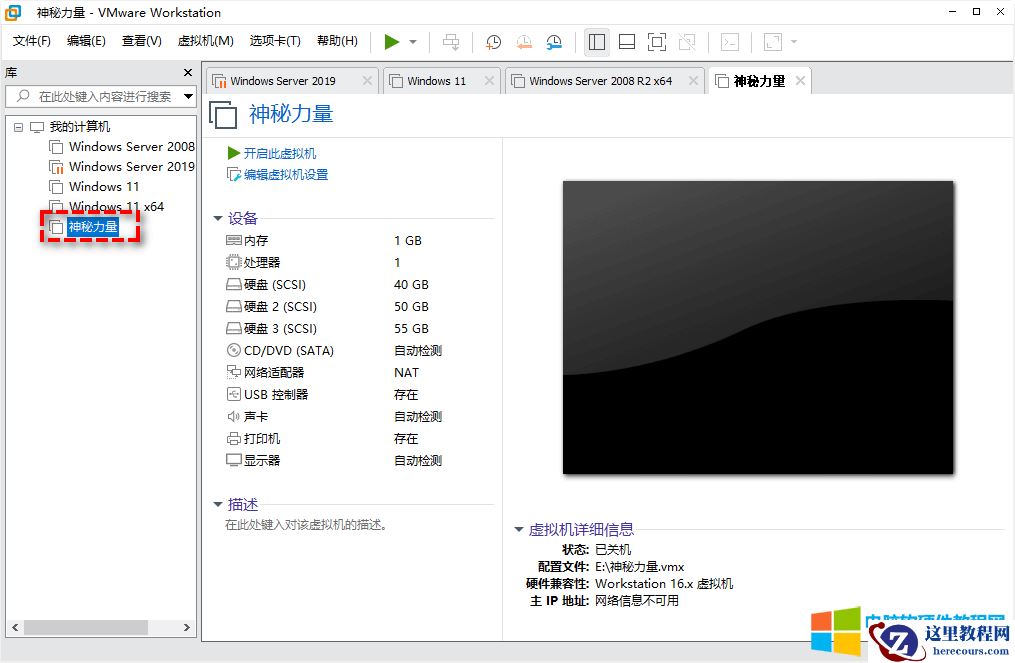Click the console view toolbar icon
This screenshot has height=663, width=1015.
(x=730, y=42)
